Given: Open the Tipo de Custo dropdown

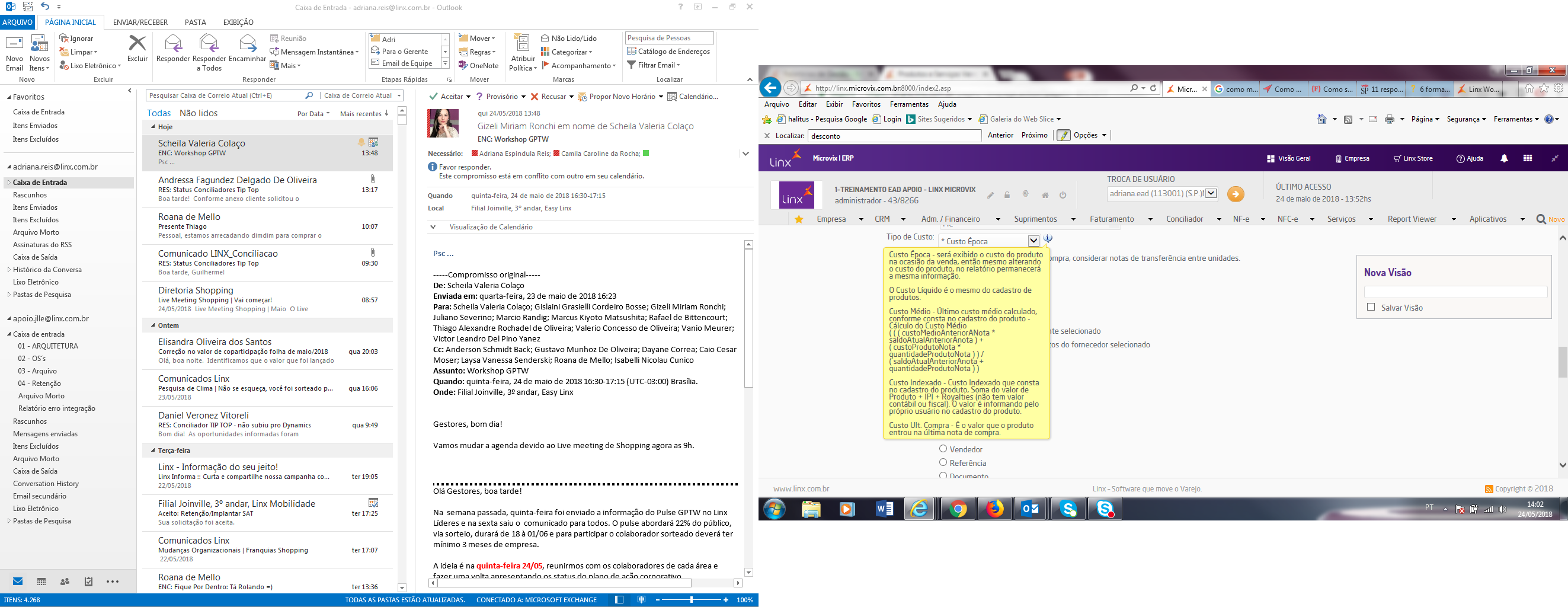Looking at the screenshot, I should click(1033, 241).
